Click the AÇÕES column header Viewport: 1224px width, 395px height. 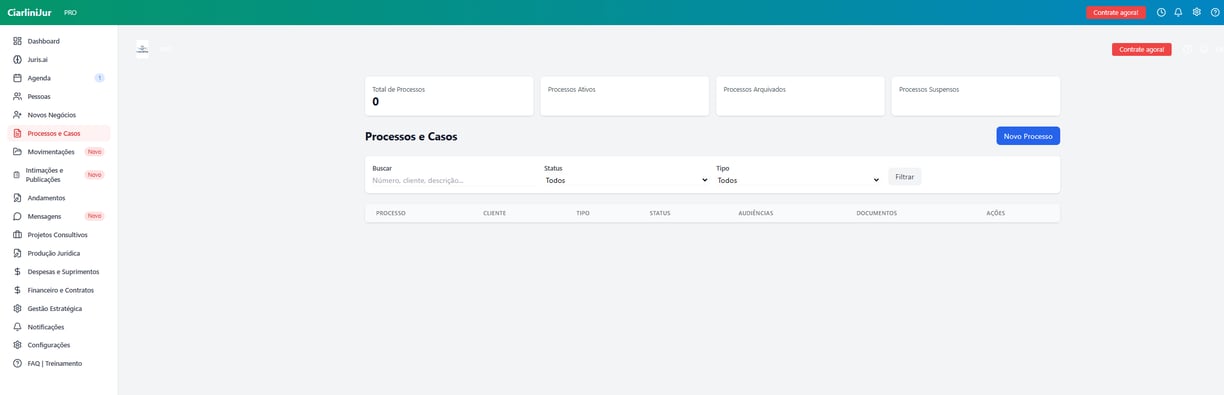[996, 213]
